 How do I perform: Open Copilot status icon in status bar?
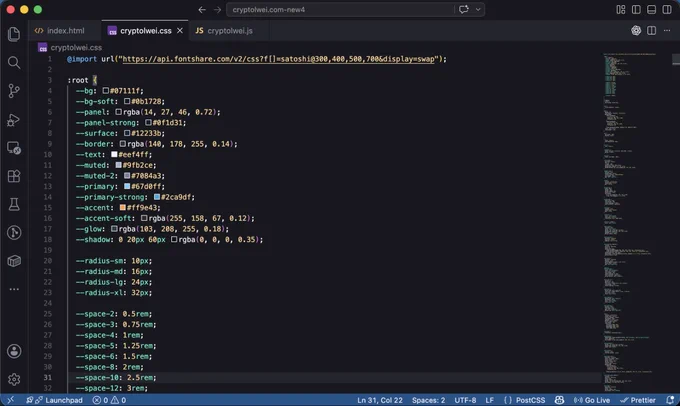point(559,400)
